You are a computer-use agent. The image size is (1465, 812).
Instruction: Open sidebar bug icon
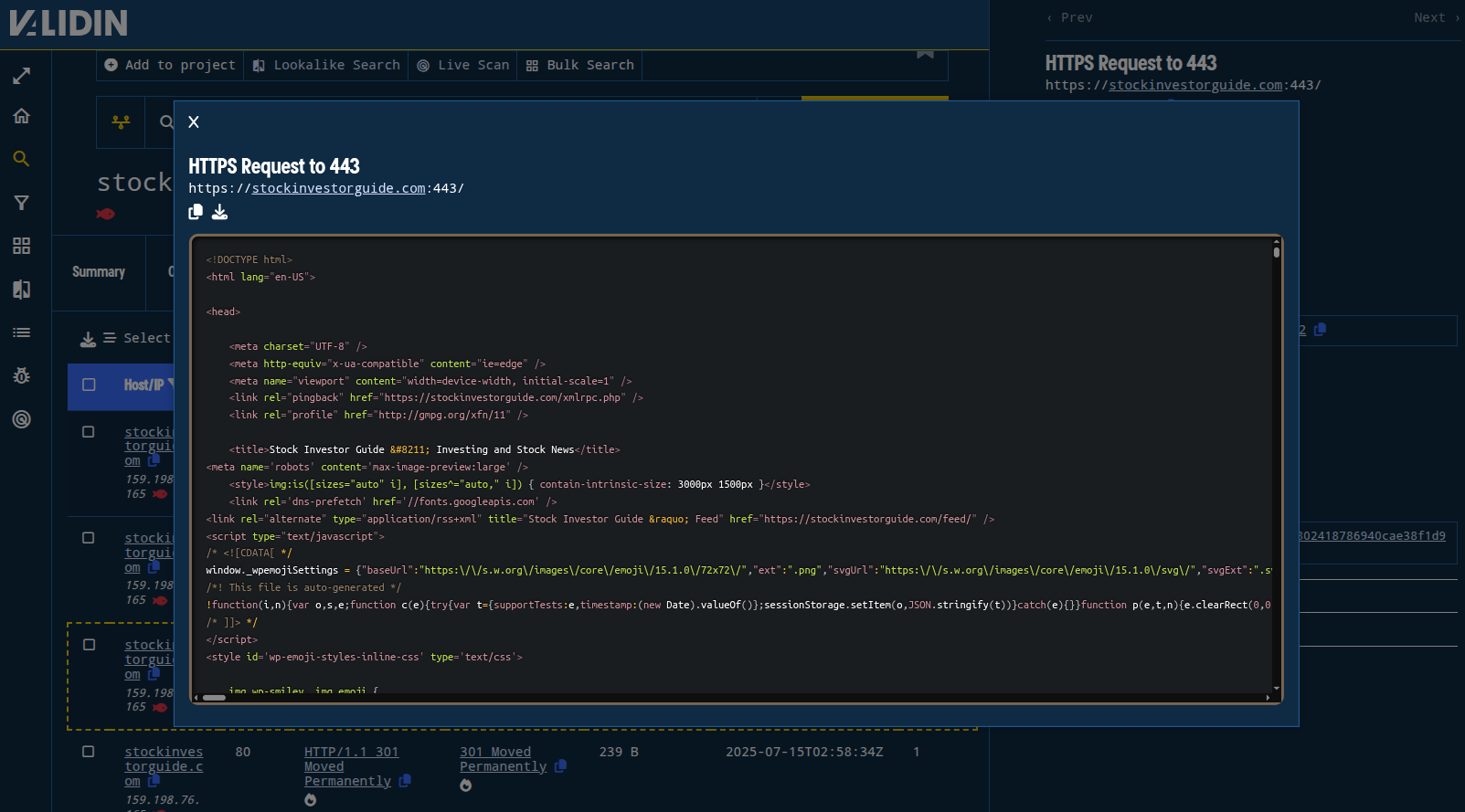[x=21, y=375]
